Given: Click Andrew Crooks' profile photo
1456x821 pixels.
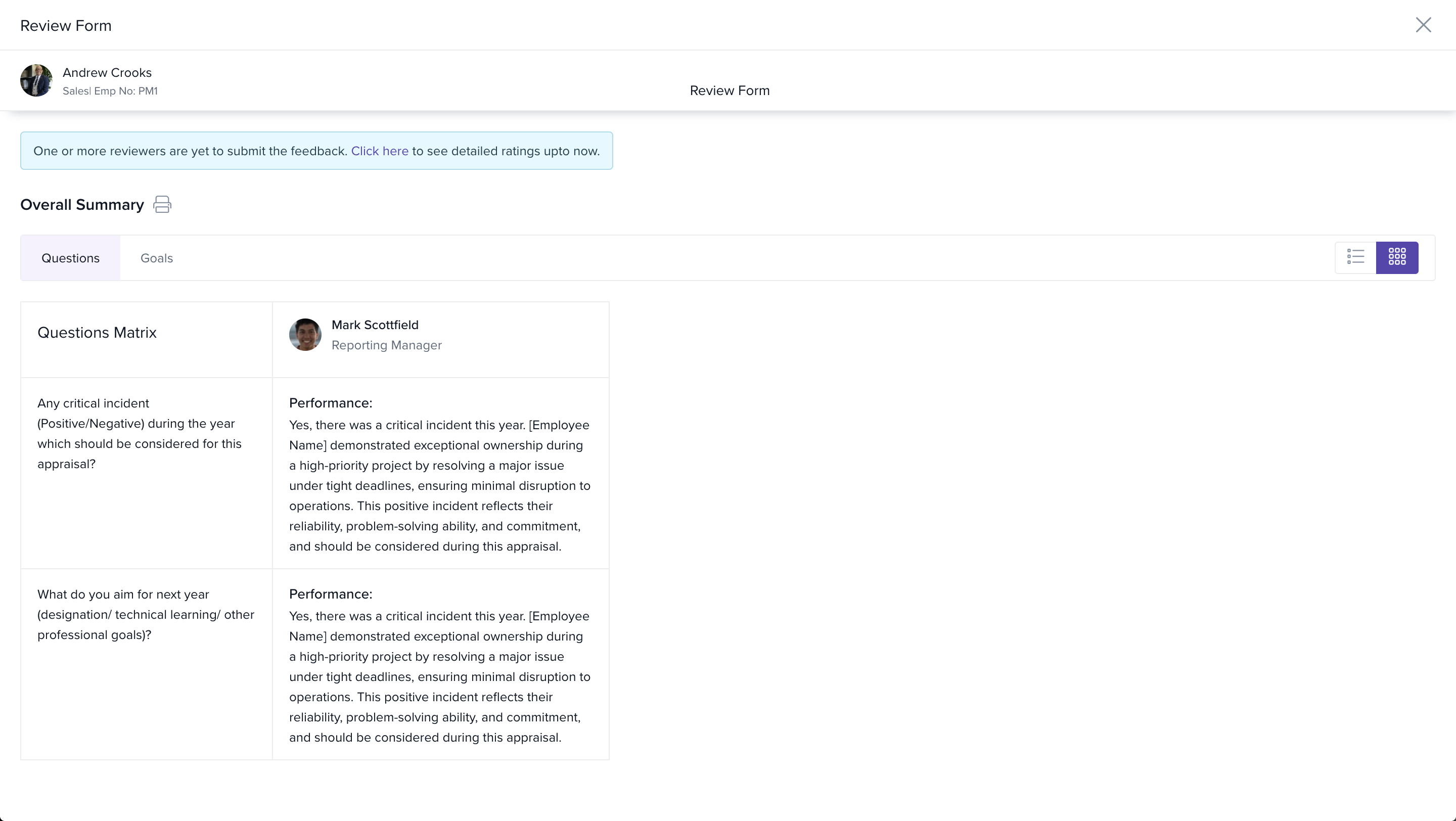Looking at the screenshot, I should pos(36,80).
